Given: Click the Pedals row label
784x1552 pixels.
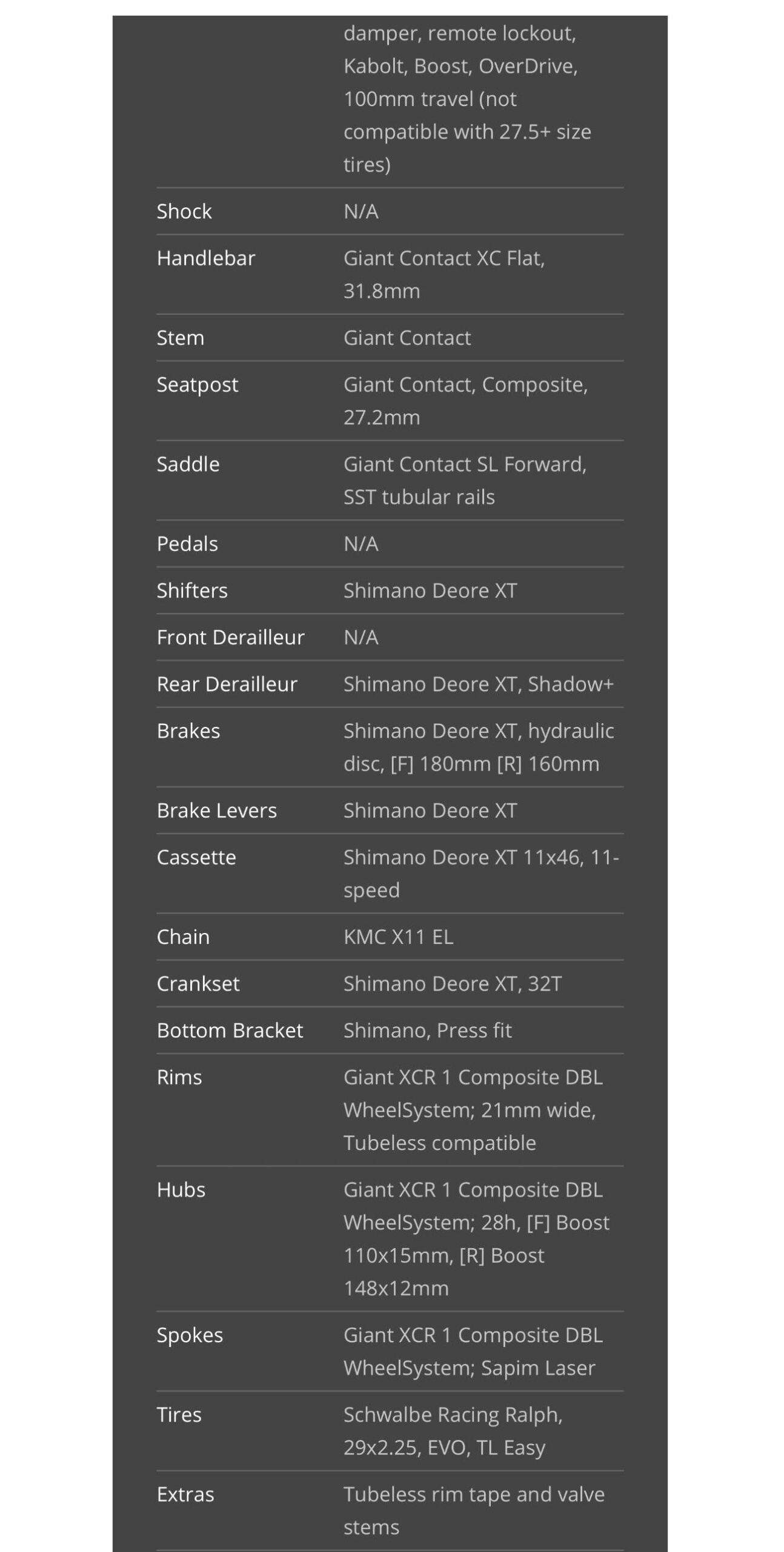Looking at the screenshot, I should point(187,544).
